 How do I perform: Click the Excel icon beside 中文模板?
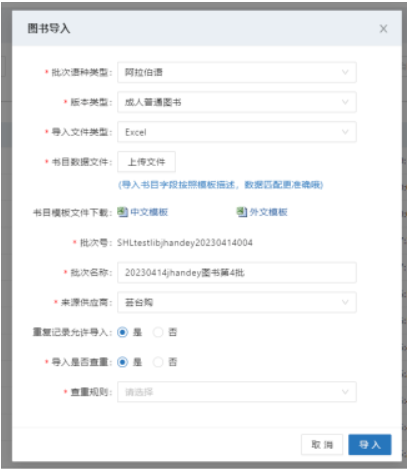[123, 212]
